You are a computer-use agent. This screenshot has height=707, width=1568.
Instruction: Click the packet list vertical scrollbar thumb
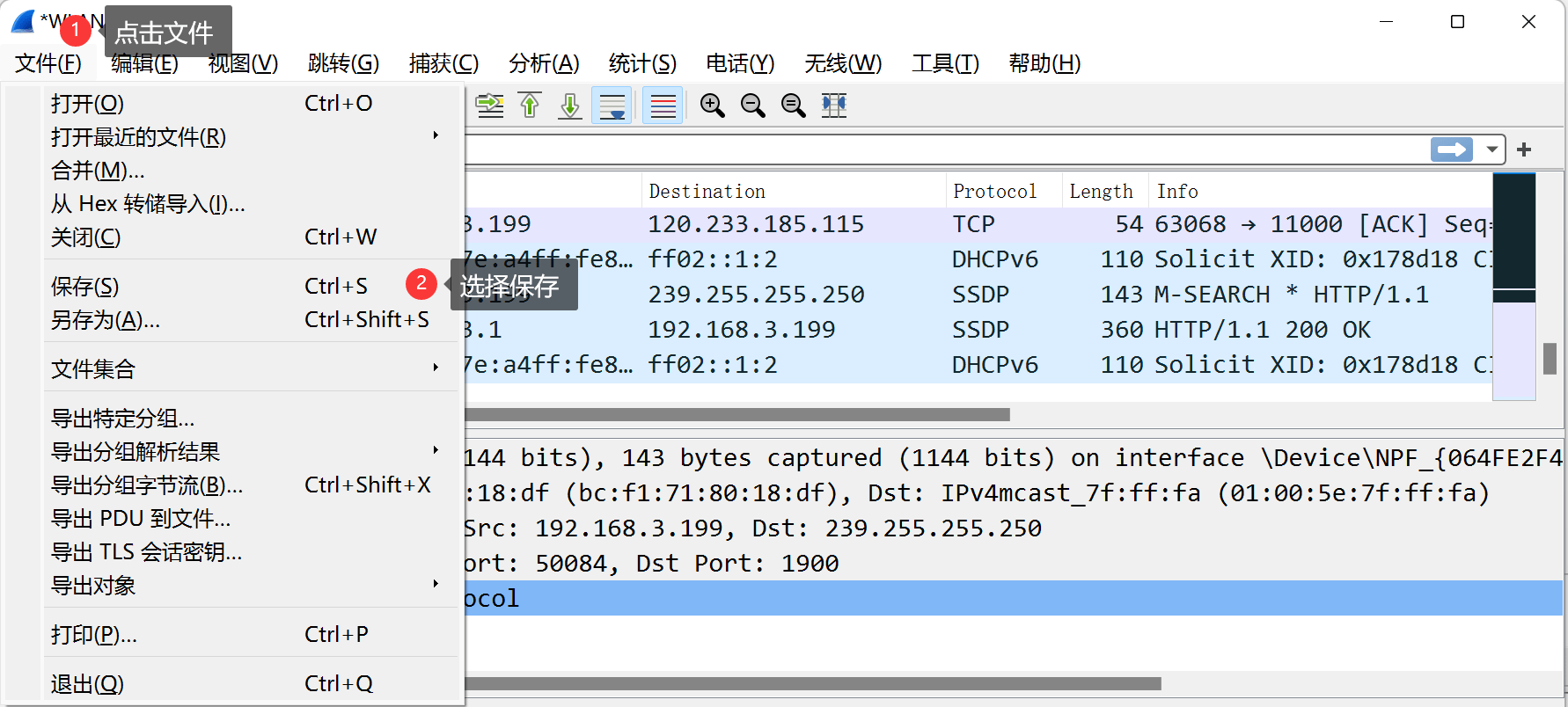point(1550,358)
